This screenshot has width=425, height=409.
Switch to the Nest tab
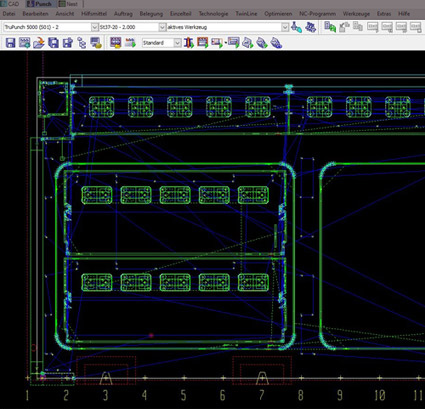click(x=68, y=4)
